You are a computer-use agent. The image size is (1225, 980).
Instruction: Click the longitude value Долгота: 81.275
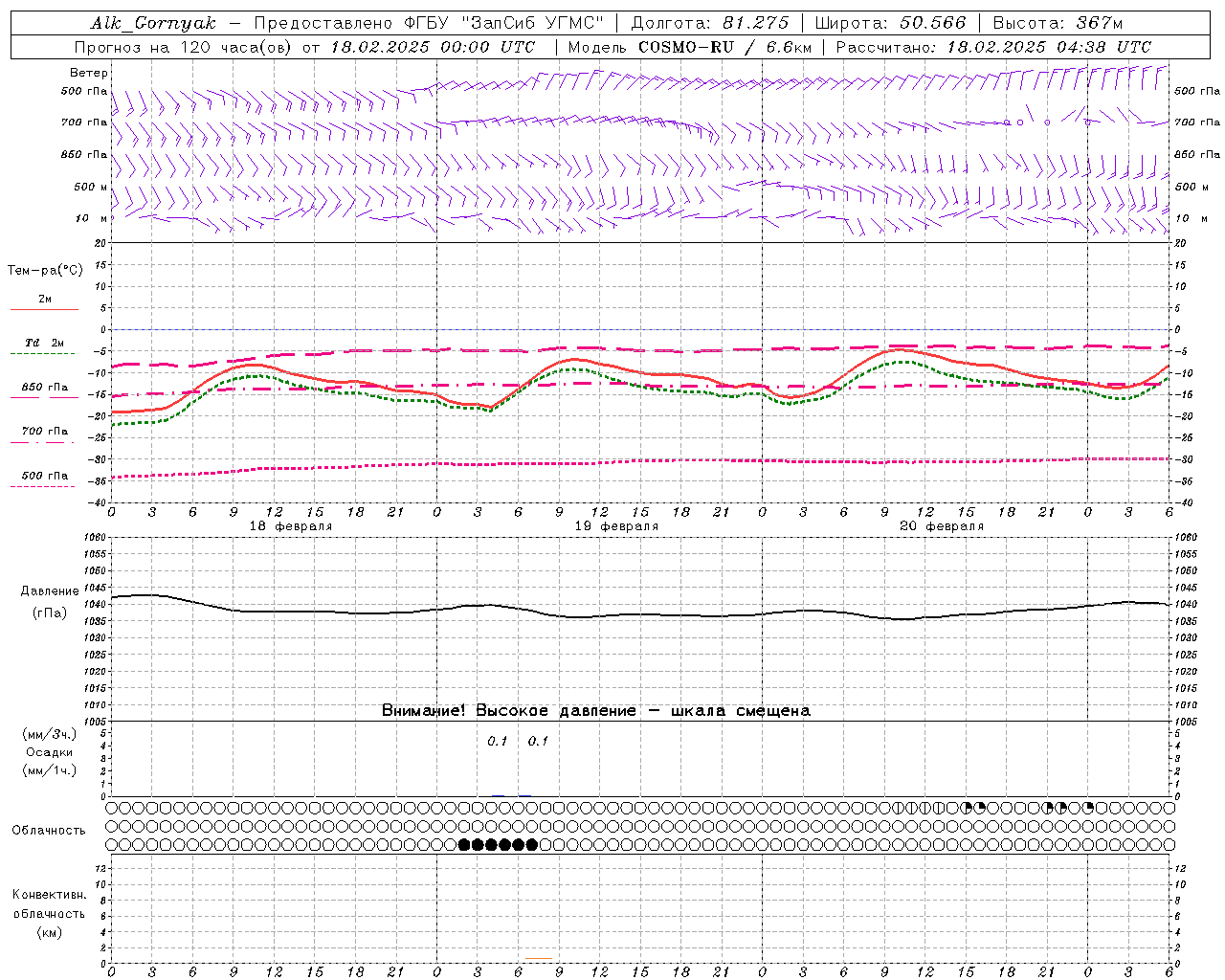[x=710, y=23]
